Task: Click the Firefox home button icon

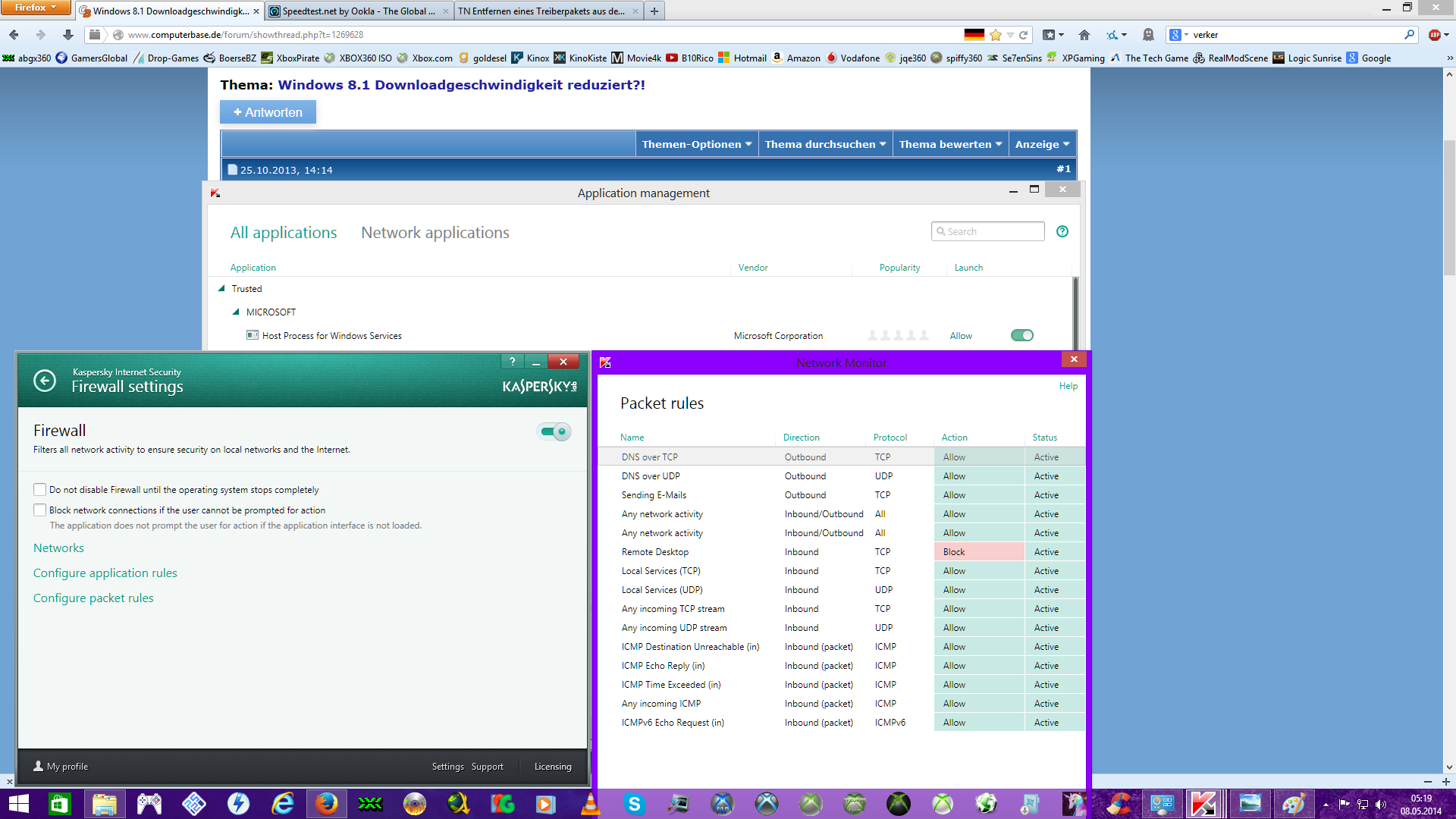Action: (x=1084, y=35)
